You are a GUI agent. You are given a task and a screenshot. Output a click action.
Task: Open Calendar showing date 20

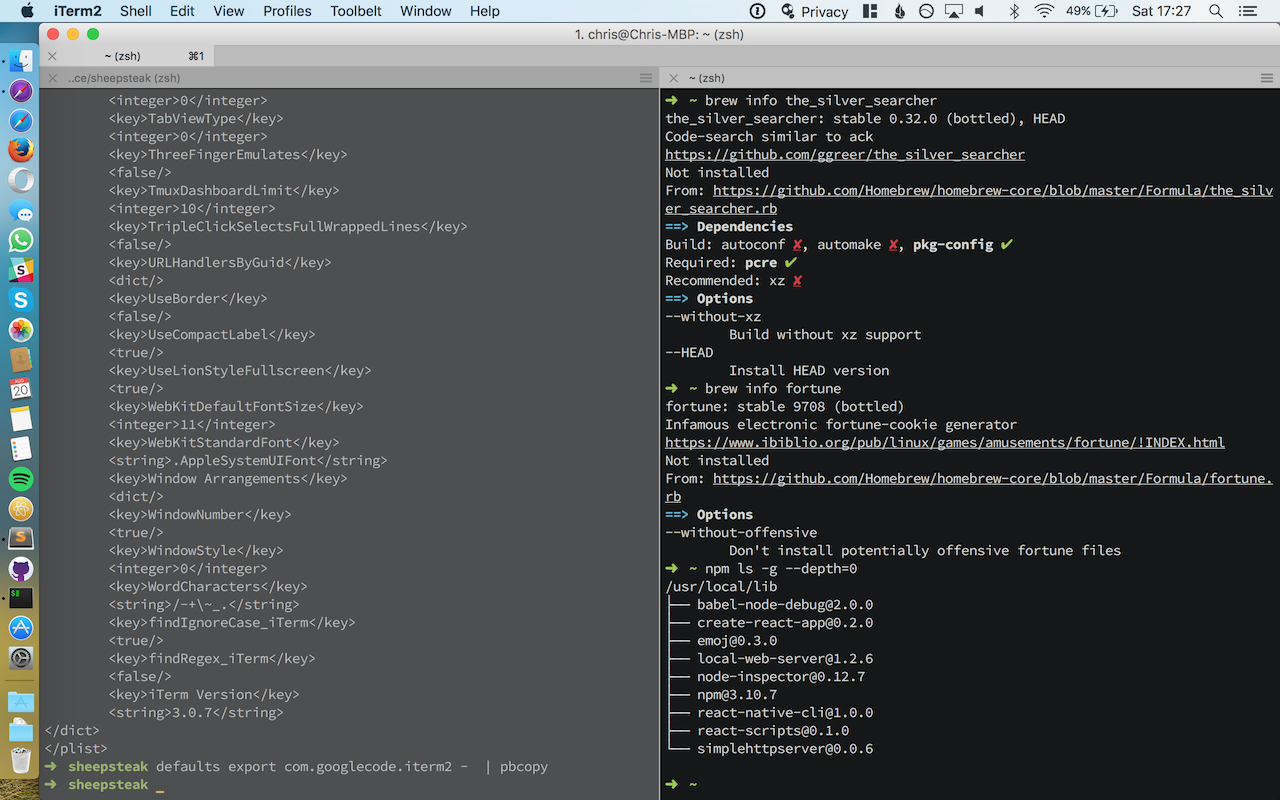[x=21, y=389]
